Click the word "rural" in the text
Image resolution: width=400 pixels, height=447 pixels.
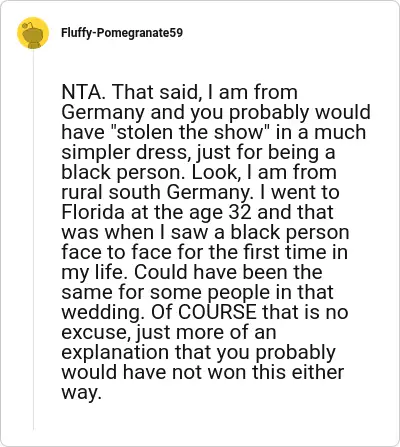(83, 192)
